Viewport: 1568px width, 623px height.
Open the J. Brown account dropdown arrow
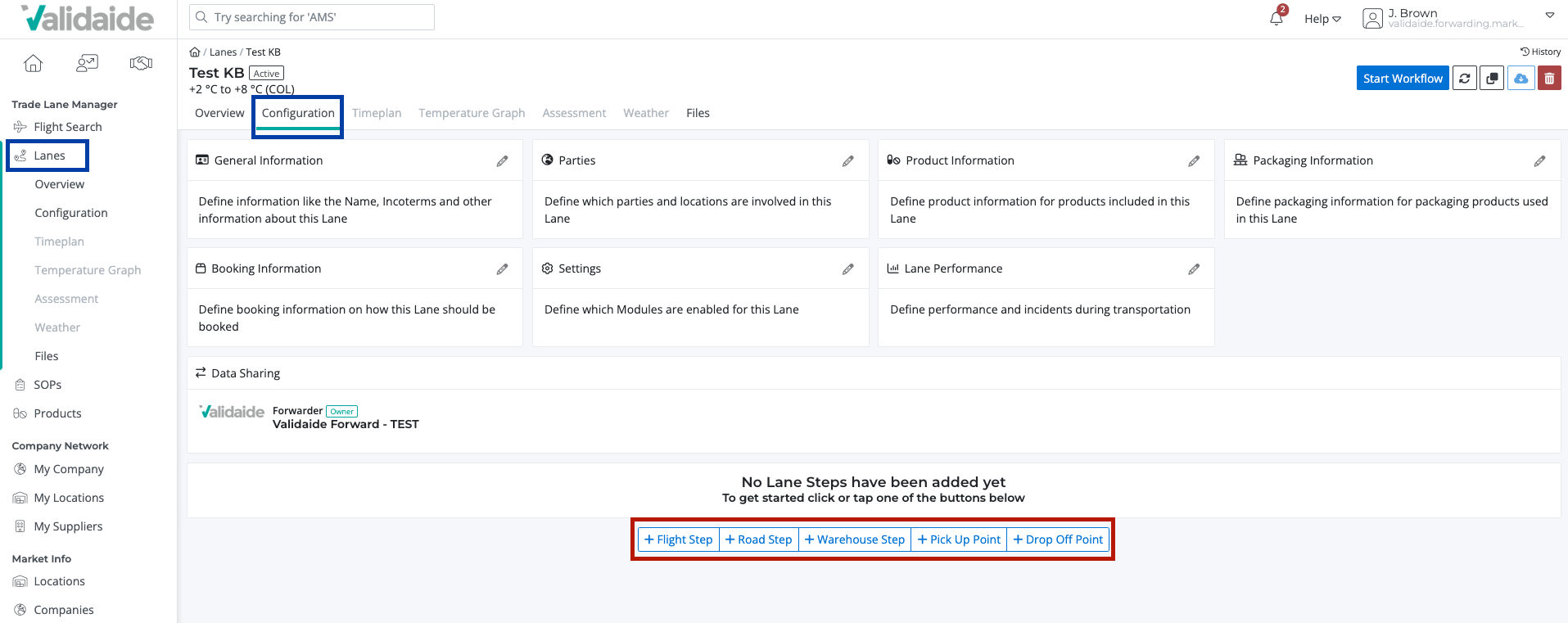1549,16
